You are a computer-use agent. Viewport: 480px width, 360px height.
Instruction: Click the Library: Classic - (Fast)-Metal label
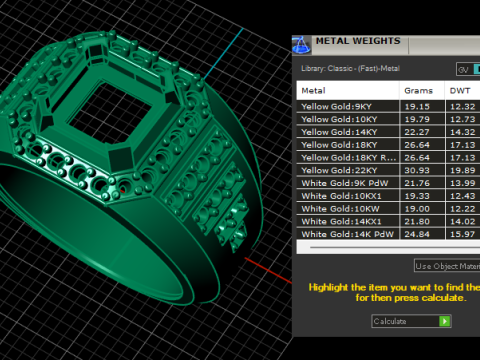pos(350,68)
